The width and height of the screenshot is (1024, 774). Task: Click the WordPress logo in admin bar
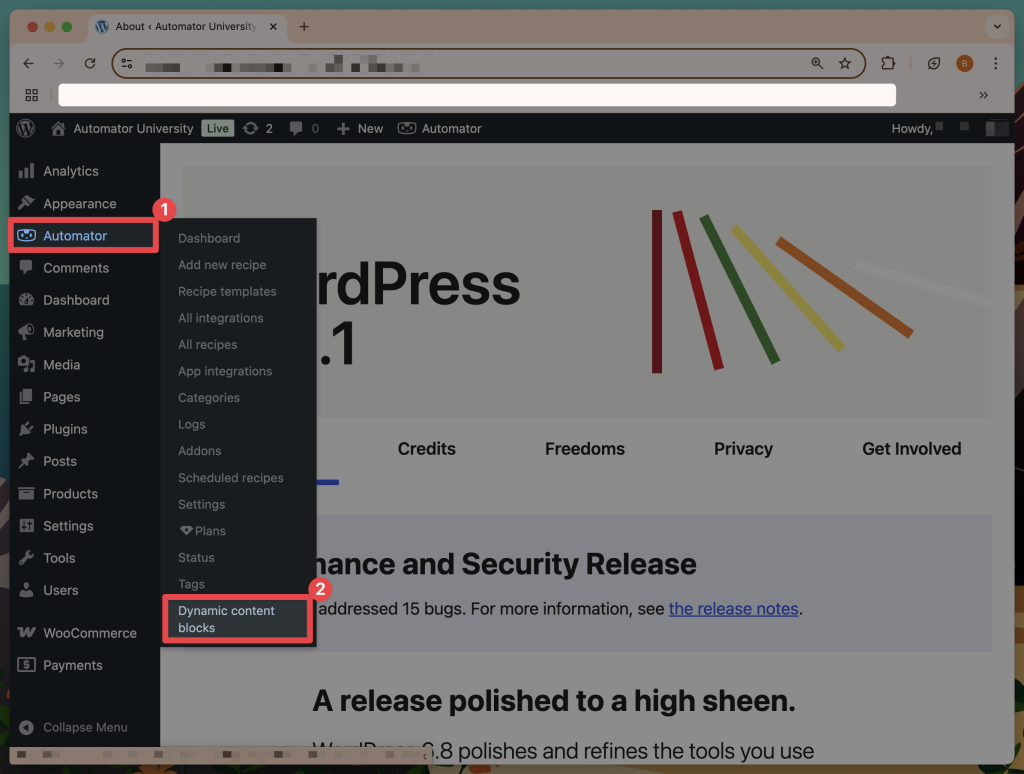click(x=24, y=128)
